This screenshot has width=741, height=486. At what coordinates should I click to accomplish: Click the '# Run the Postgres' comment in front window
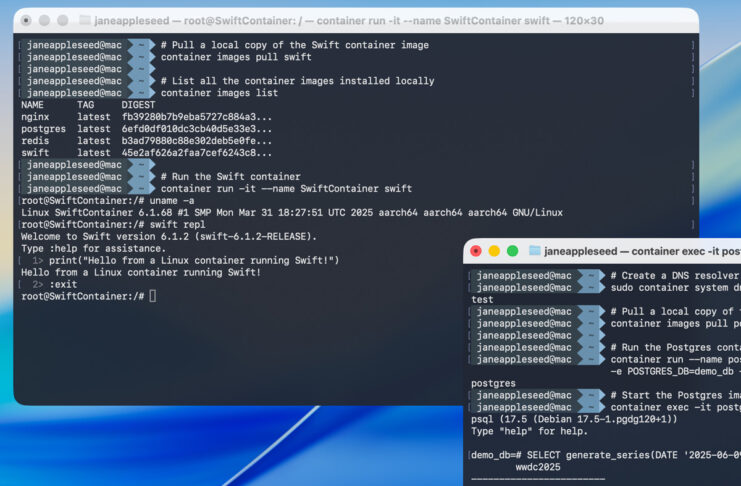[x=675, y=347]
